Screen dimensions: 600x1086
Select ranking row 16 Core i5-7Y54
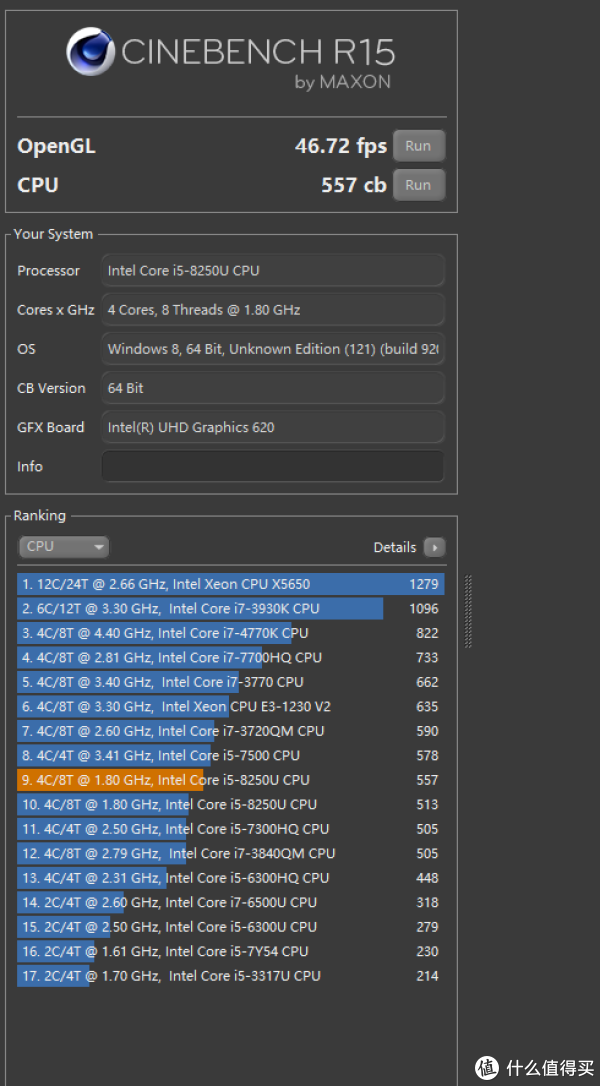pos(231,951)
